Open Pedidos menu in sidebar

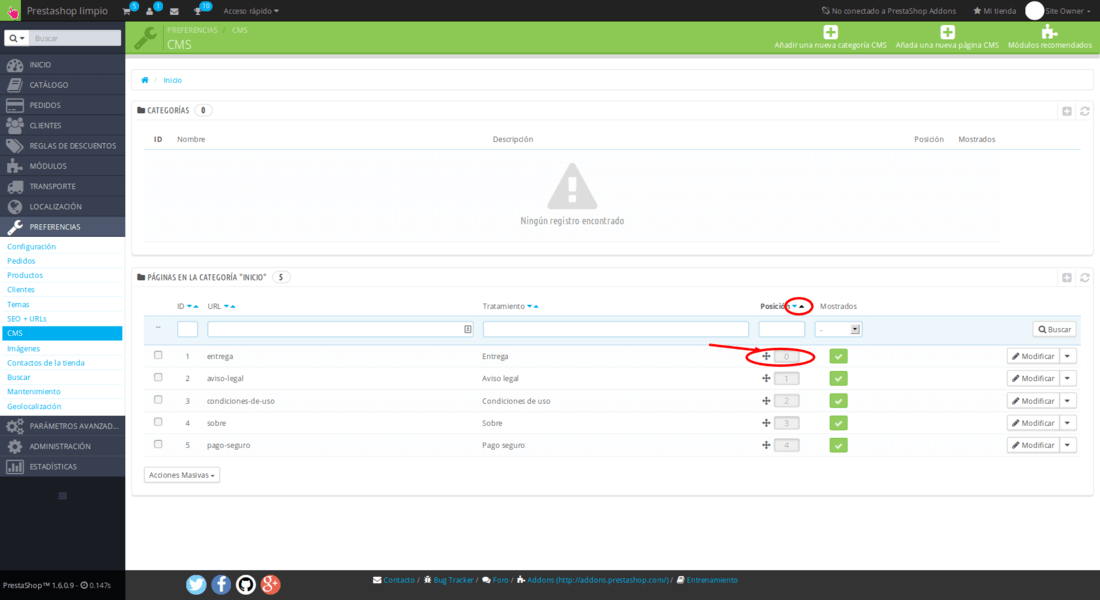click(62, 105)
